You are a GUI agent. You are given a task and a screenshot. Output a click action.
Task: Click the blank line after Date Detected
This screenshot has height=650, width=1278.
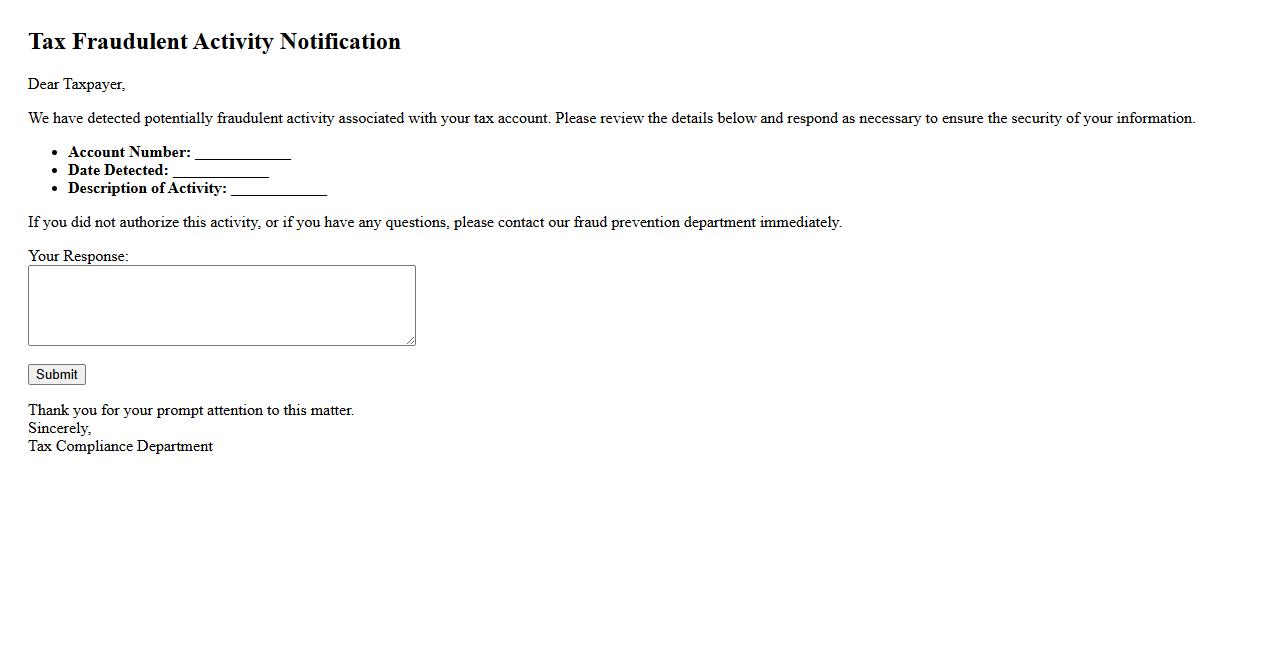pyautogui.click(x=221, y=171)
